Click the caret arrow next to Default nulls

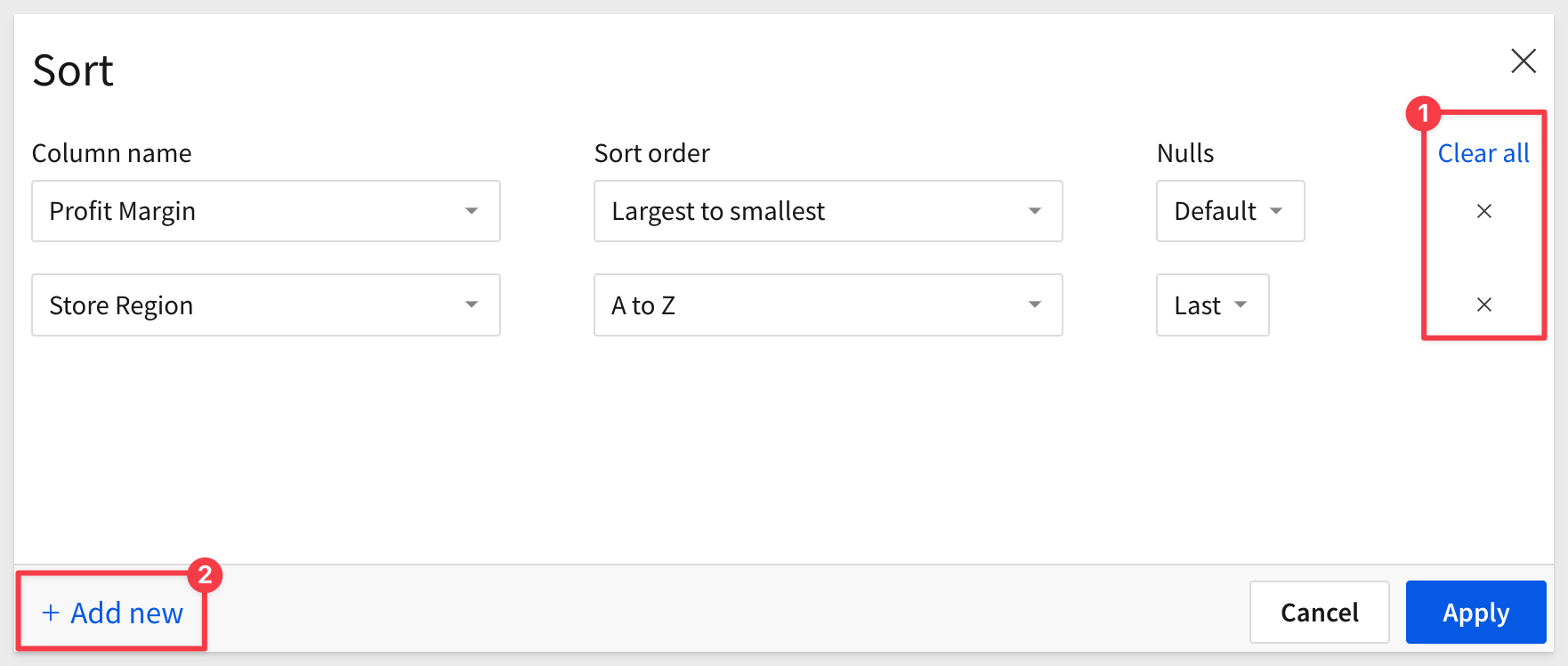[x=1276, y=211]
